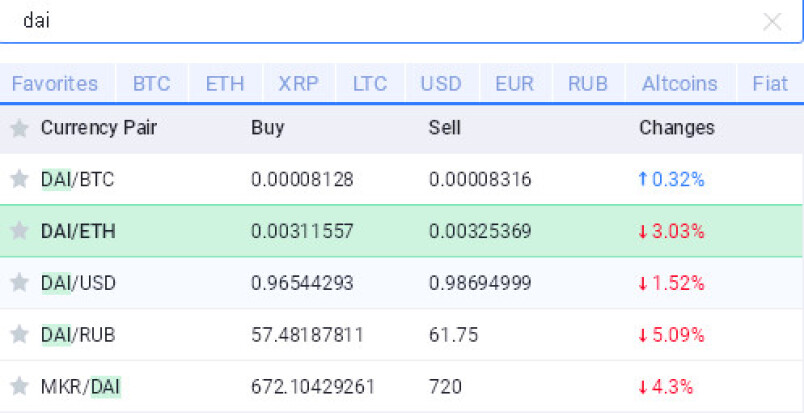This screenshot has height=413, width=804.
Task: Open the MKR/DAI pair row
Action: (401, 386)
